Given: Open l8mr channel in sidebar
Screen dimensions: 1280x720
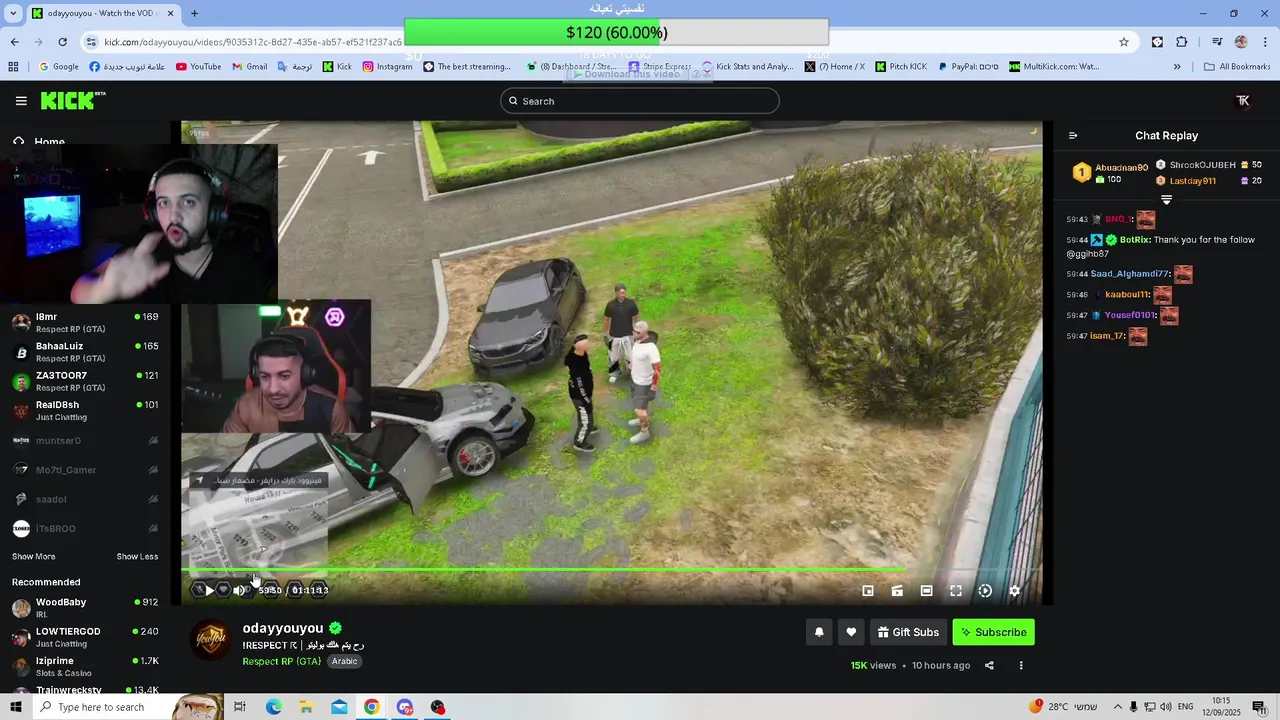Looking at the screenshot, I should [85, 322].
